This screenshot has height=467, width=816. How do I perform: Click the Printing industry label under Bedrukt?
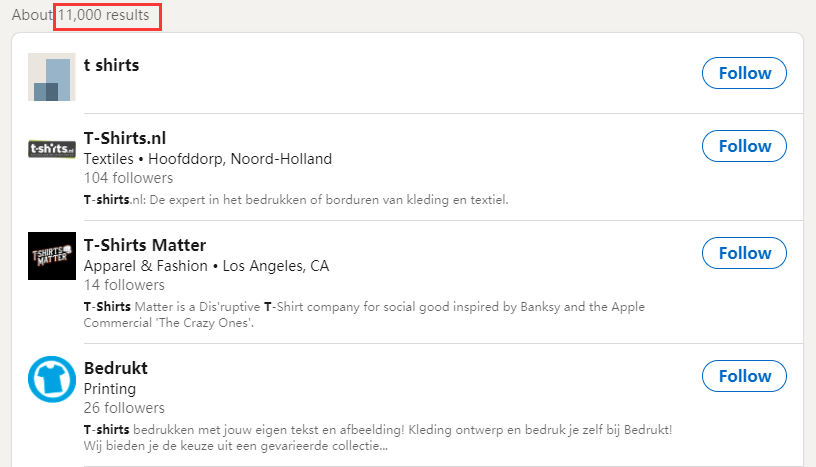pyautogui.click(x=110, y=388)
